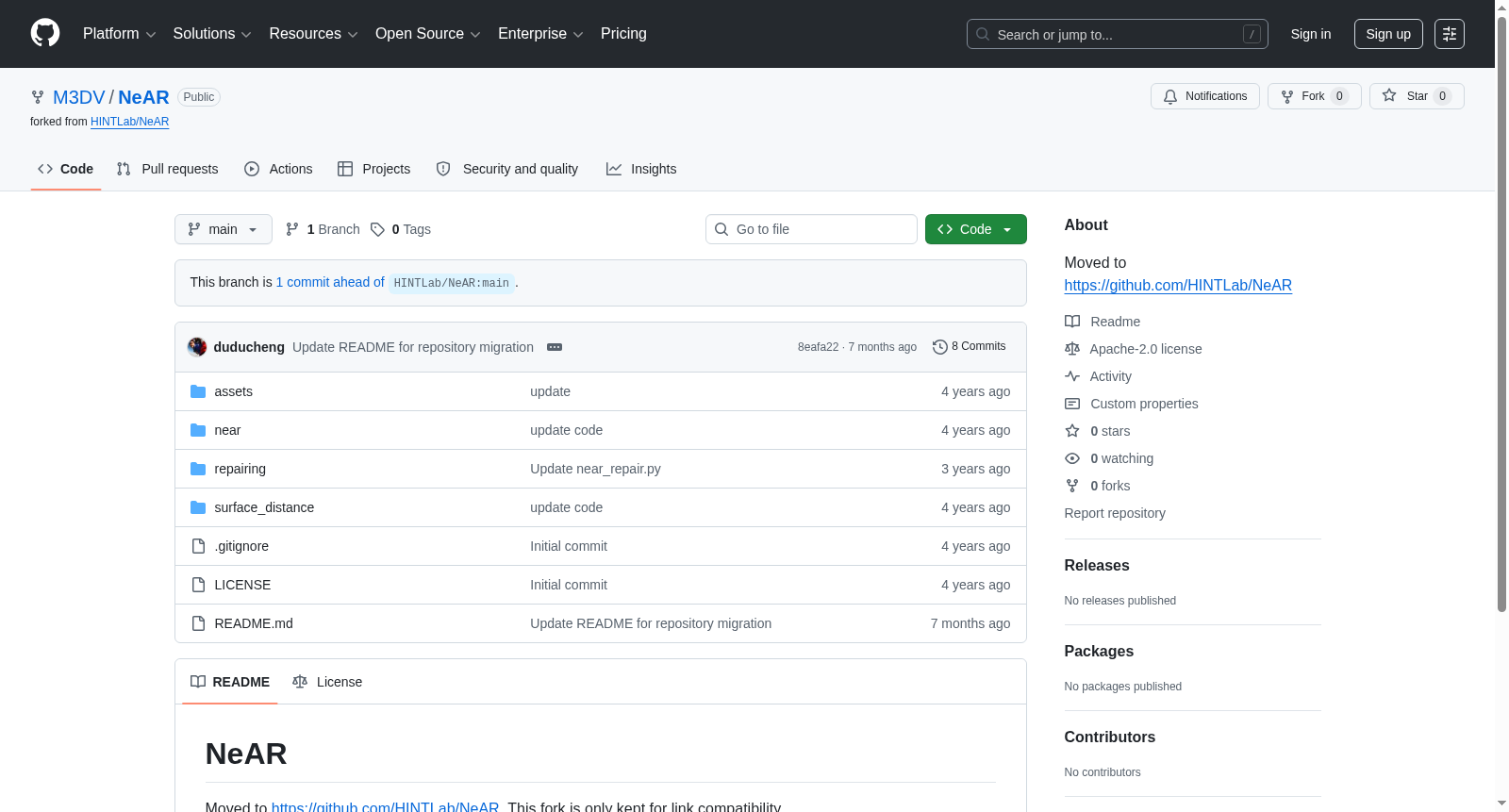
Task: Expand the Solutions navigation menu
Action: point(212,34)
